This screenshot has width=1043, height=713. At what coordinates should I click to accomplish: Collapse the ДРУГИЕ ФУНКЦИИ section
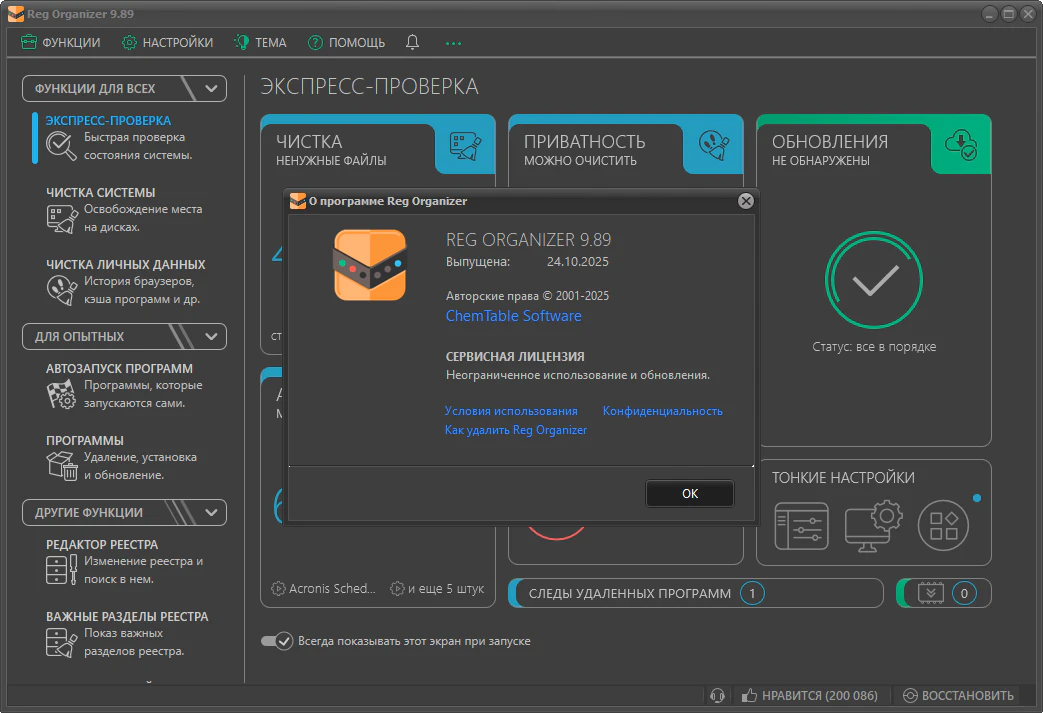point(211,512)
